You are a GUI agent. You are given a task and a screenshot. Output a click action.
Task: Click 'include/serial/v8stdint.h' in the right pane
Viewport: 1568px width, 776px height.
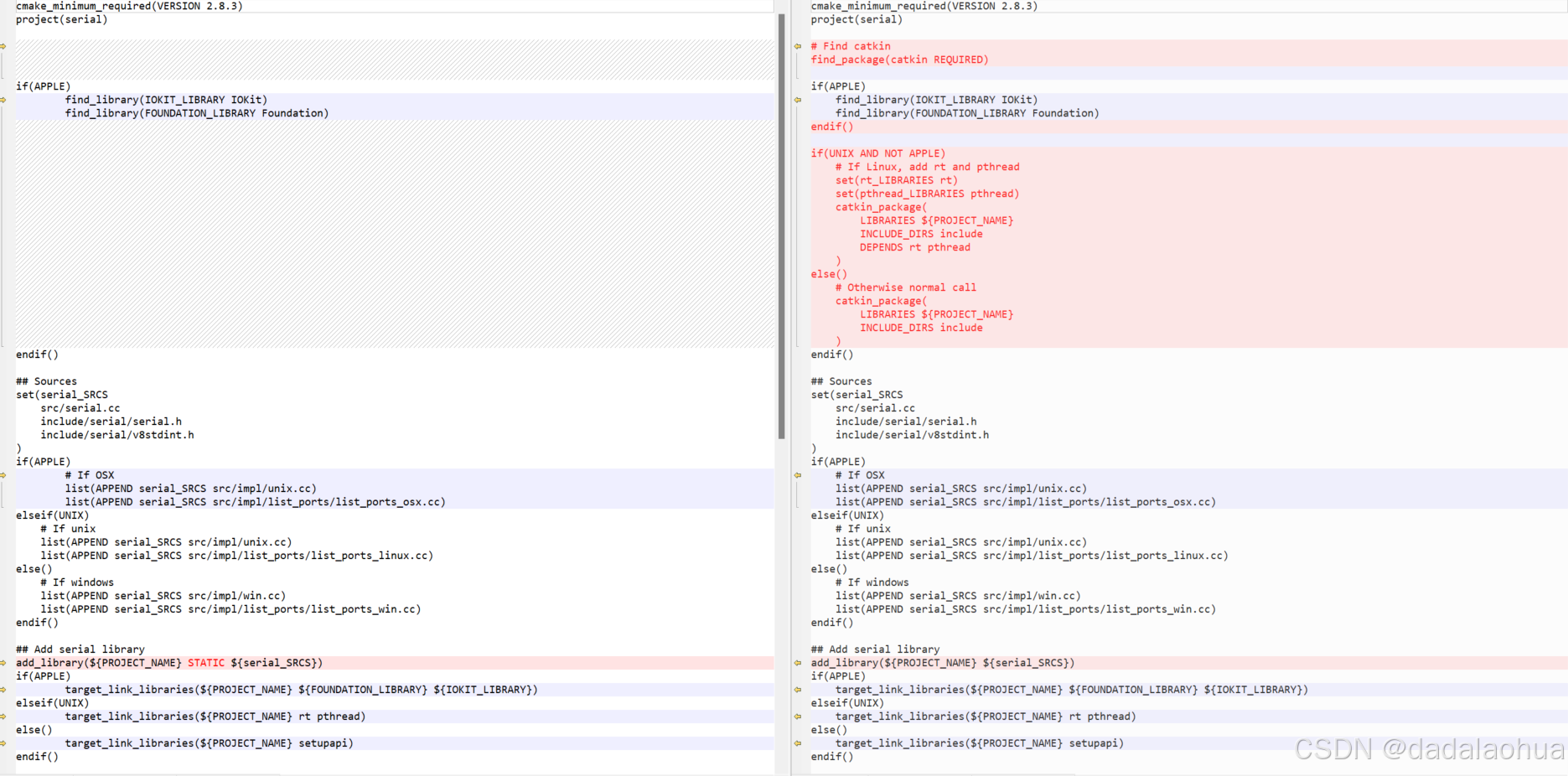coord(912,435)
